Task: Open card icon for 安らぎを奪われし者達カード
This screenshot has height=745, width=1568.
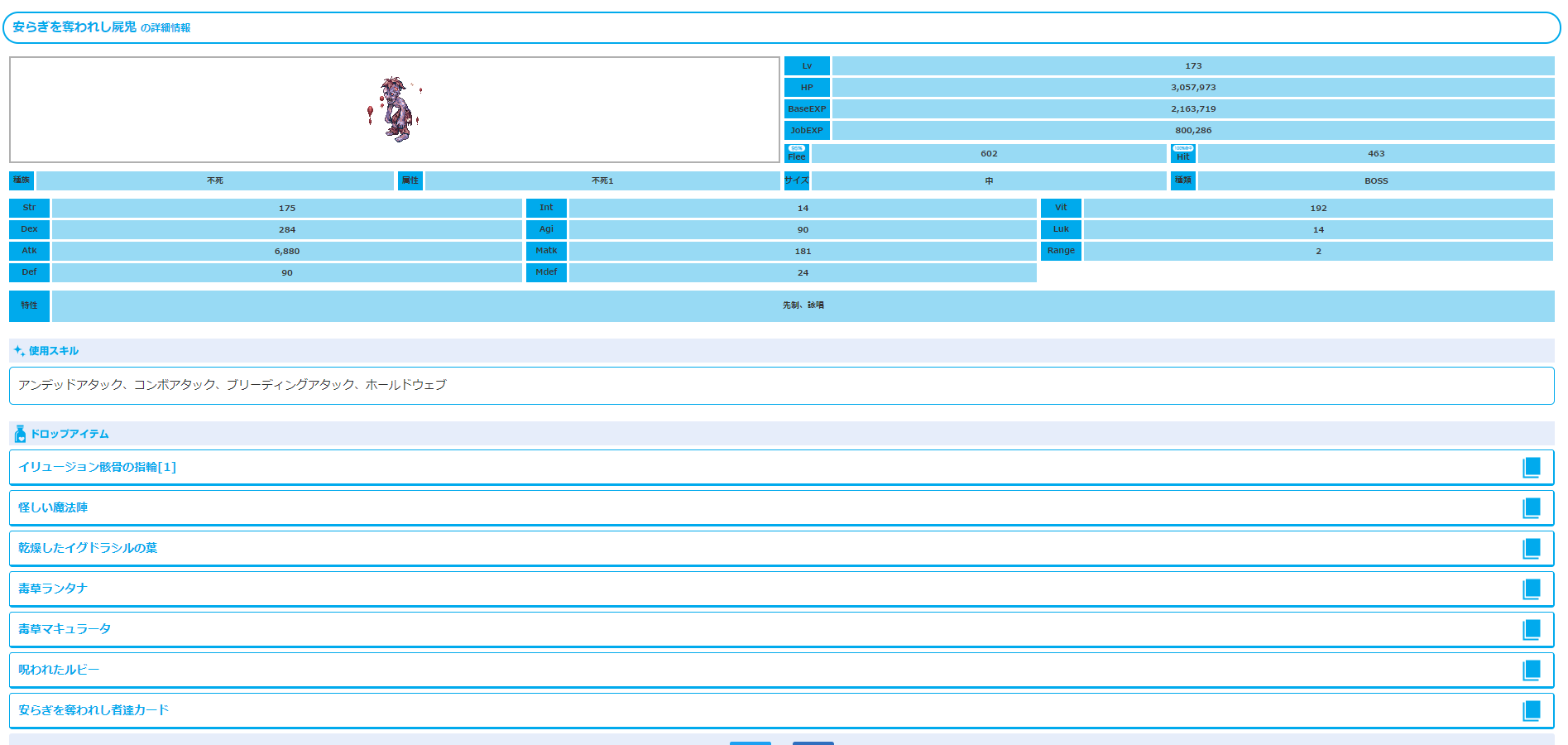Action: (1531, 711)
